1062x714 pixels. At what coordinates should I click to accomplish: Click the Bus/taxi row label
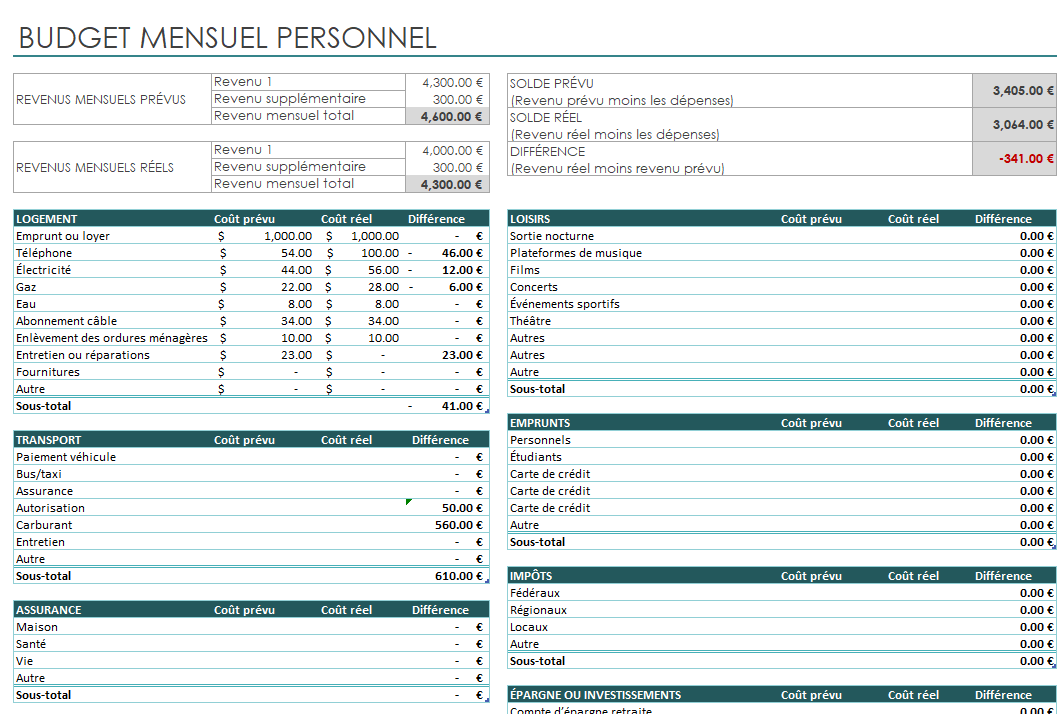click(39, 474)
